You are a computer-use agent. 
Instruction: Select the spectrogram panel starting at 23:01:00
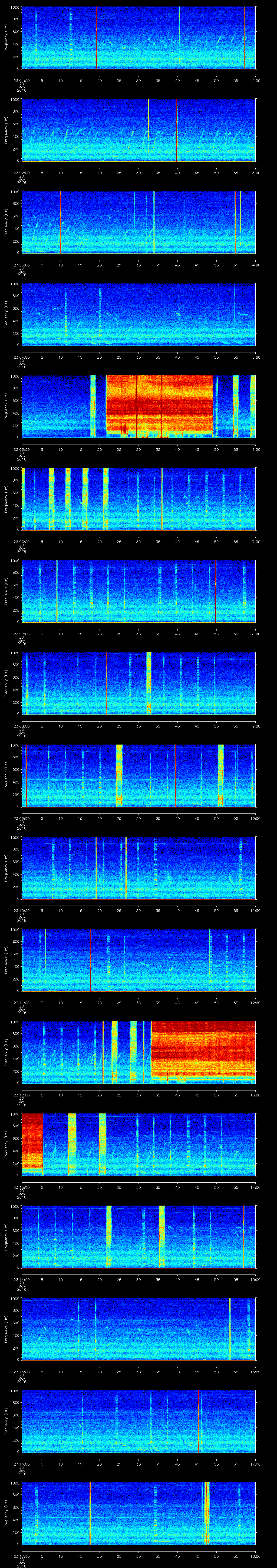point(139,38)
